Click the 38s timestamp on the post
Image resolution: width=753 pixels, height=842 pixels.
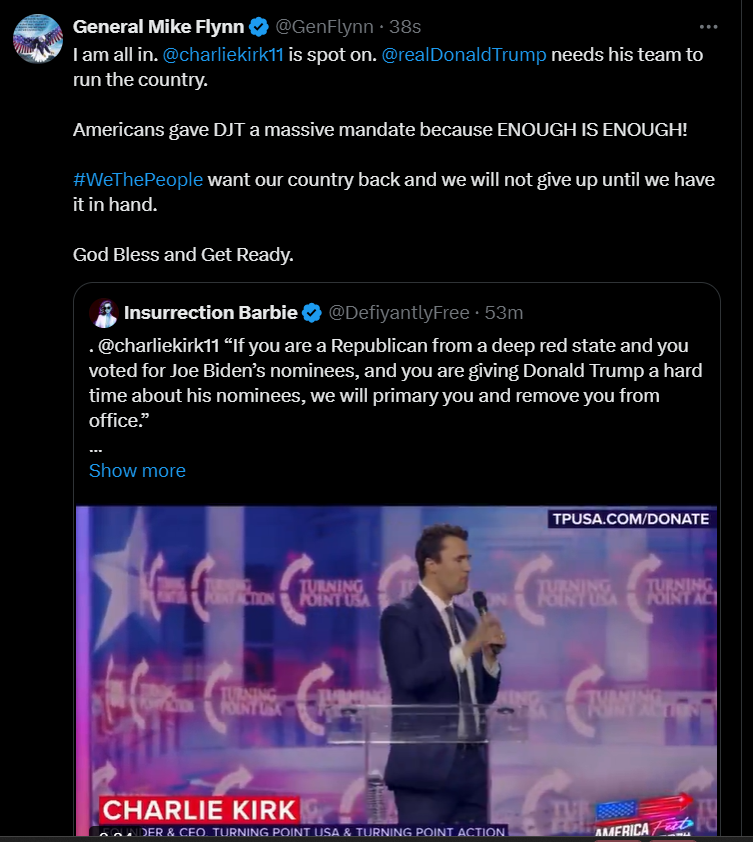click(404, 27)
